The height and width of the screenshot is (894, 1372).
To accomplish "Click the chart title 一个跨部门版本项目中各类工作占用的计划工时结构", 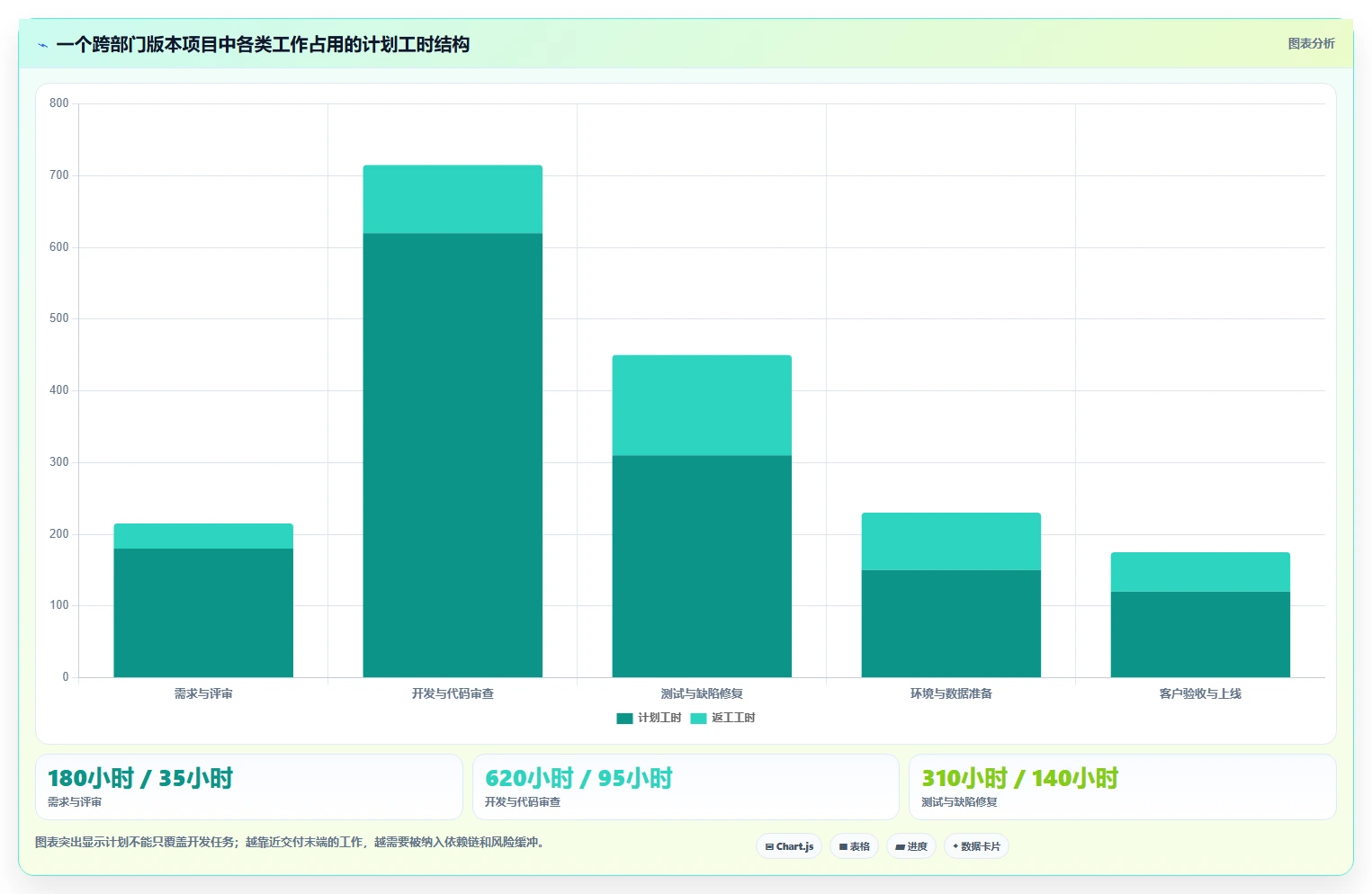I will (263, 44).
